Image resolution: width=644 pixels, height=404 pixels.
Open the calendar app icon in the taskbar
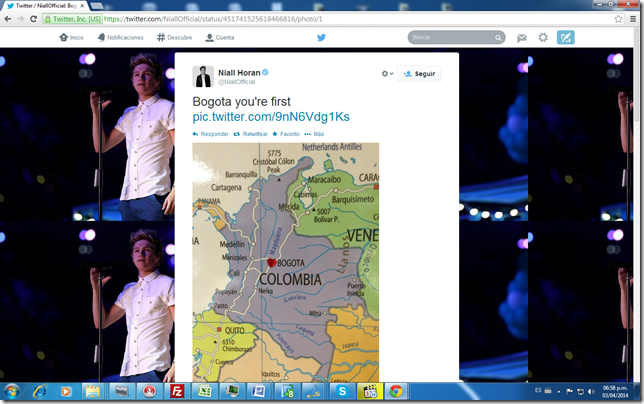tap(370, 392)
